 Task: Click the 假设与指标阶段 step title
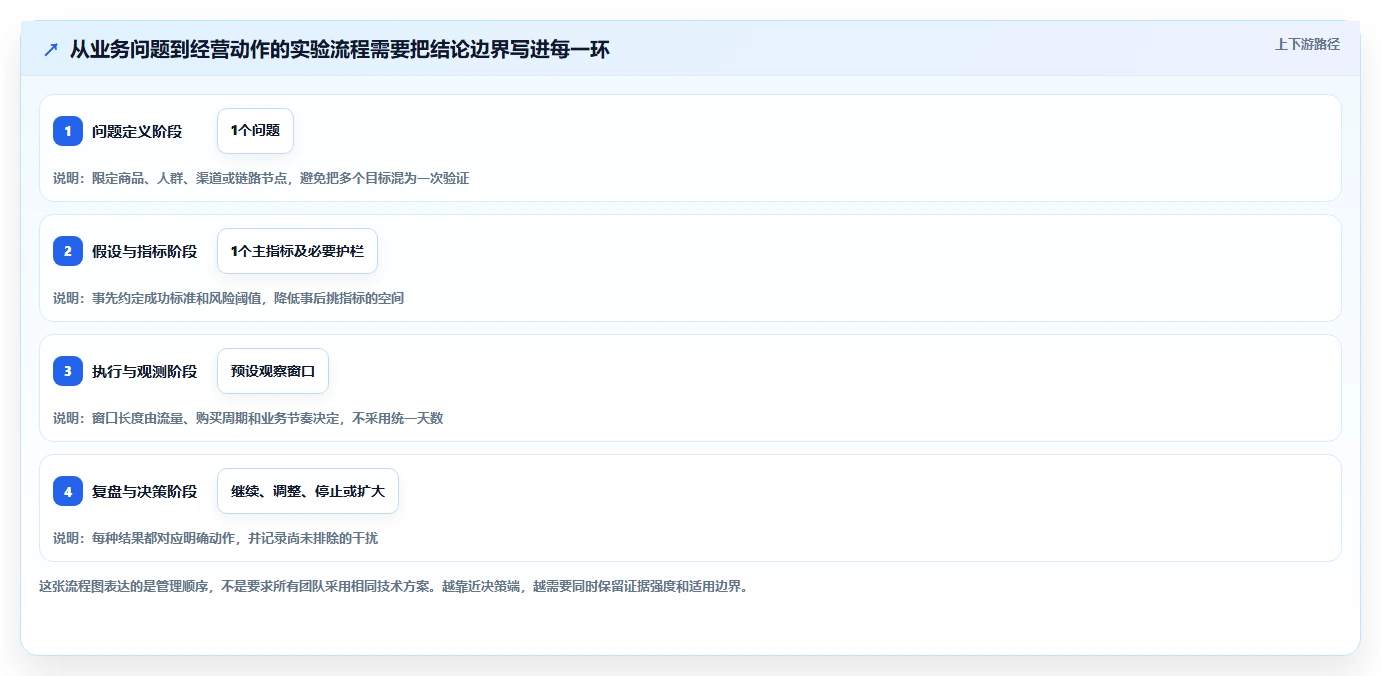pyautogui.click(x=145, y=251)
